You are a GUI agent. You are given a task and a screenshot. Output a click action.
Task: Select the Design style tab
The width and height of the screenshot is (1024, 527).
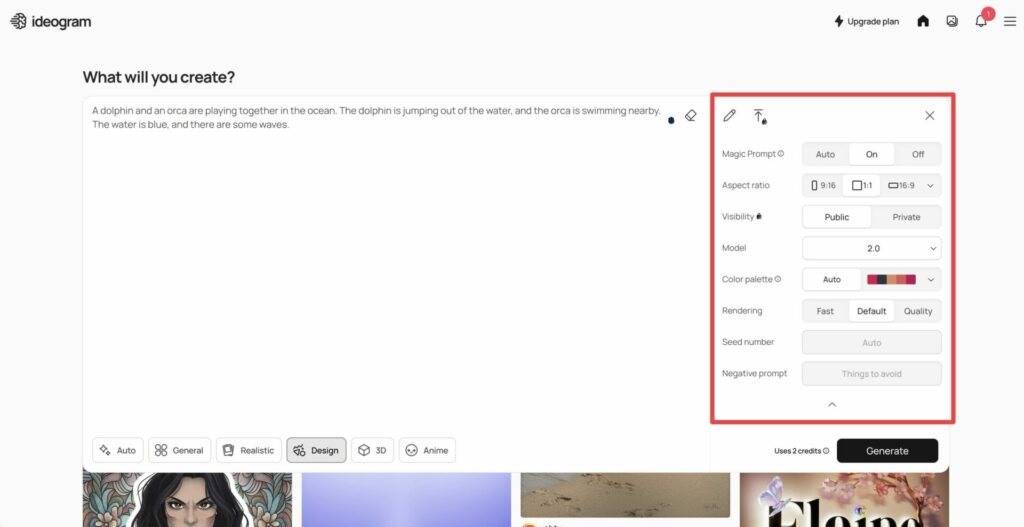[316, 450]
